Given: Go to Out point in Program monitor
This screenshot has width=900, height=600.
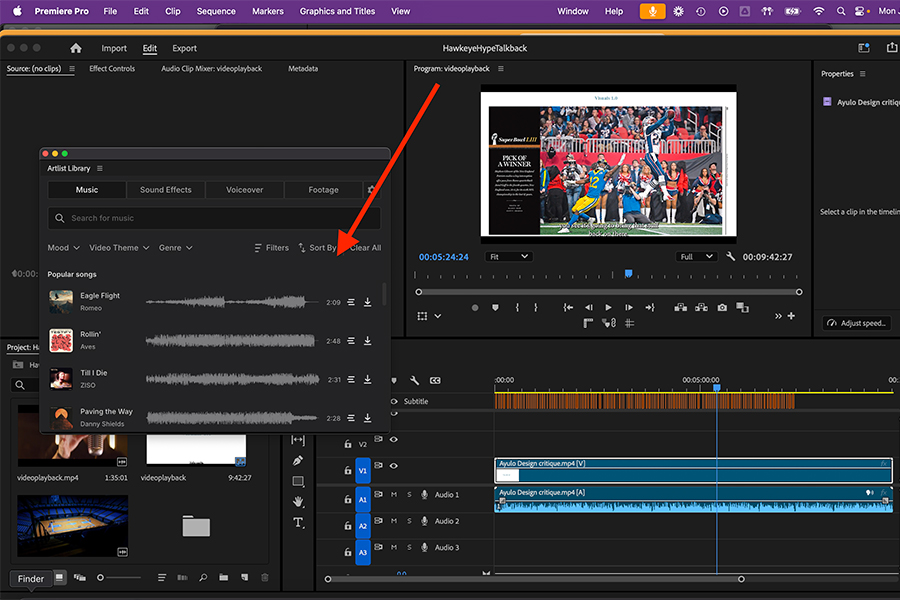Looking at the screenshot, I should pos(650,308).
